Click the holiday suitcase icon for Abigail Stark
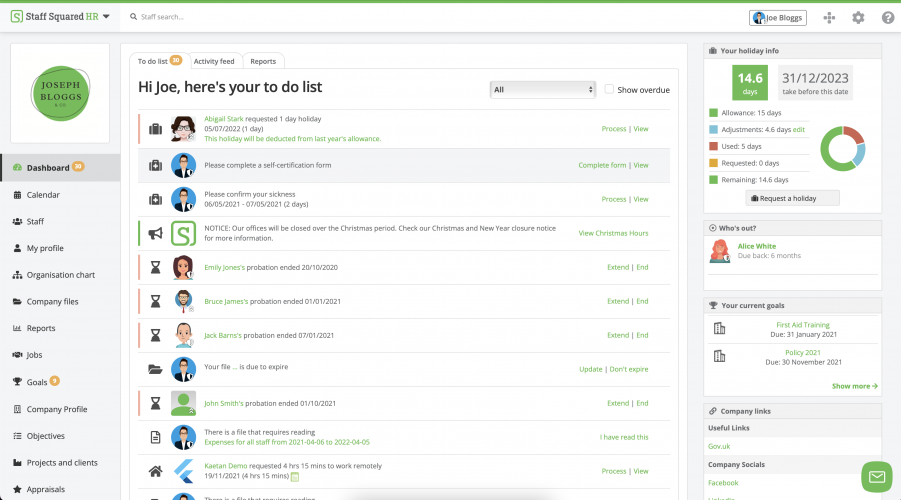The width and height of the screenshot is (901, 500). (x=155, y=129)
